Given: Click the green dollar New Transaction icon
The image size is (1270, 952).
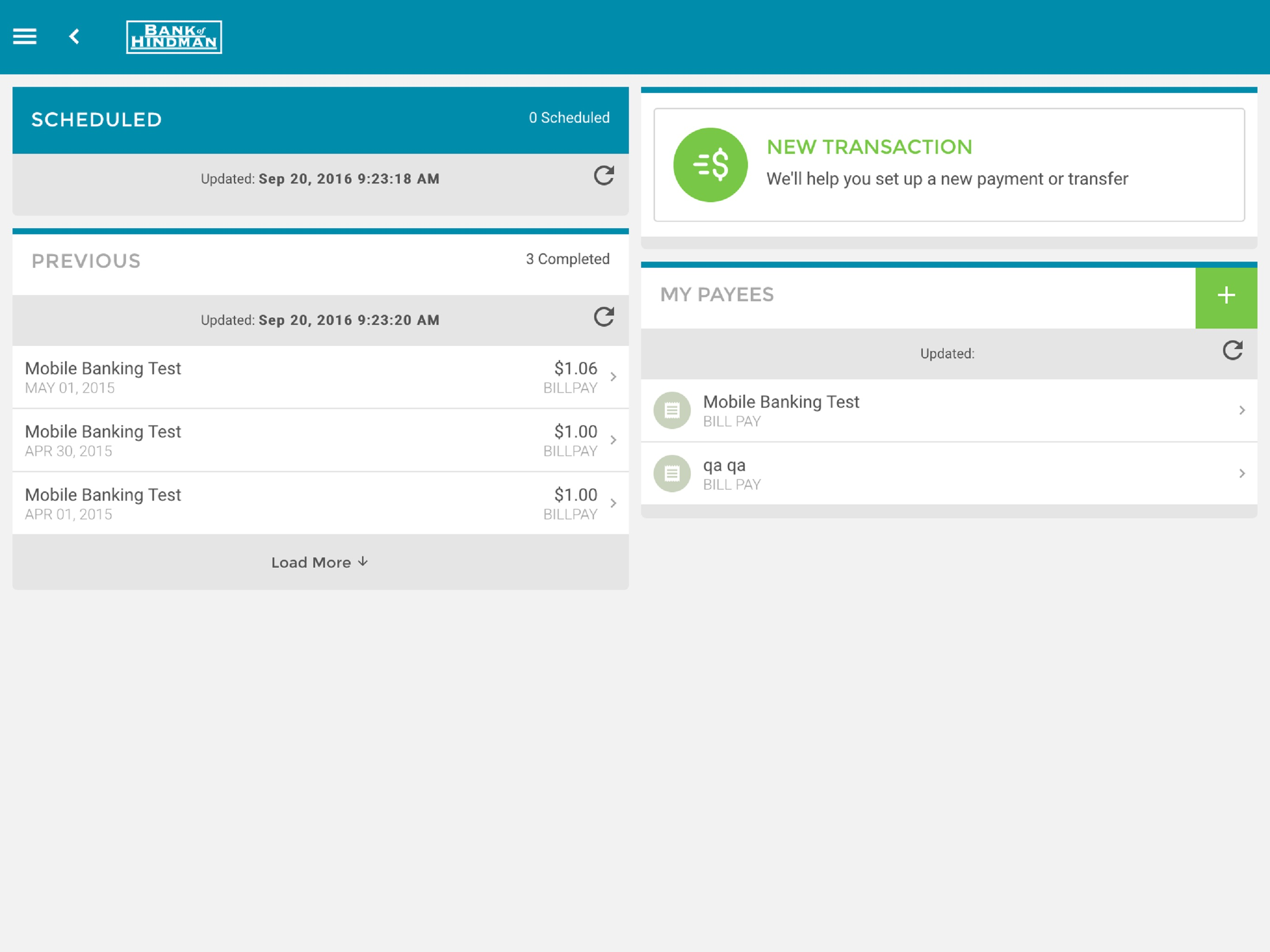Looking at the screenshot, I should tap(710, 165).
